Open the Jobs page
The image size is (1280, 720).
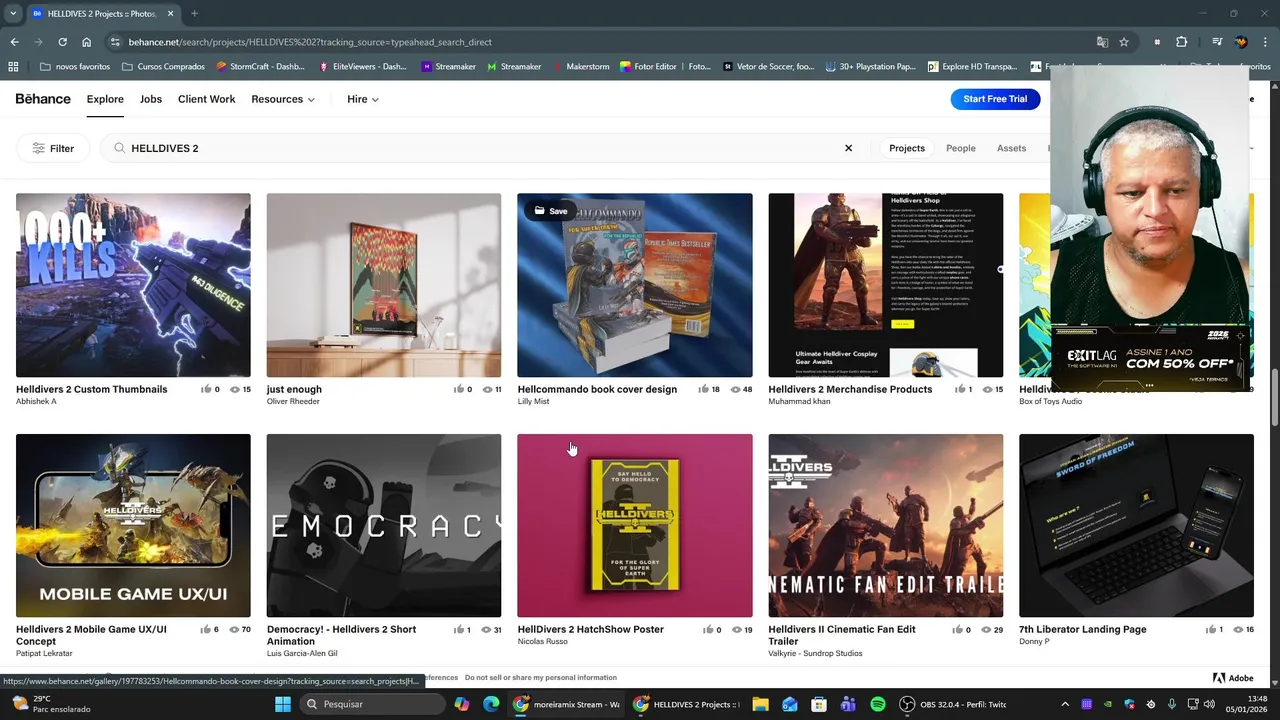[x=151, y=99]
